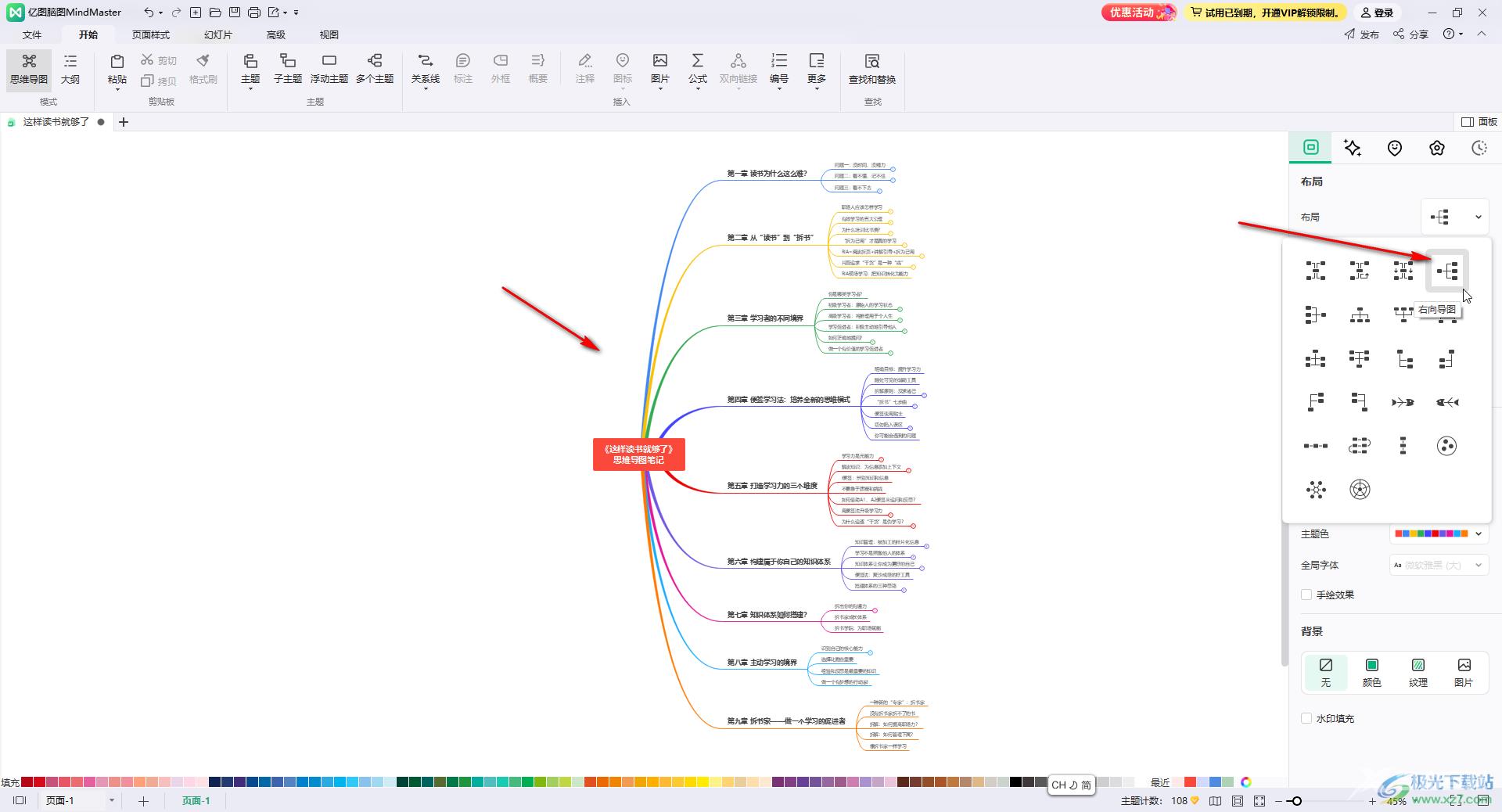Image resolution: width=1502 pixels, height=812 pixels.
Task: Switch to the Page Style (页面样式) tab
Action: pyautogui.click(x=151, y=34)
